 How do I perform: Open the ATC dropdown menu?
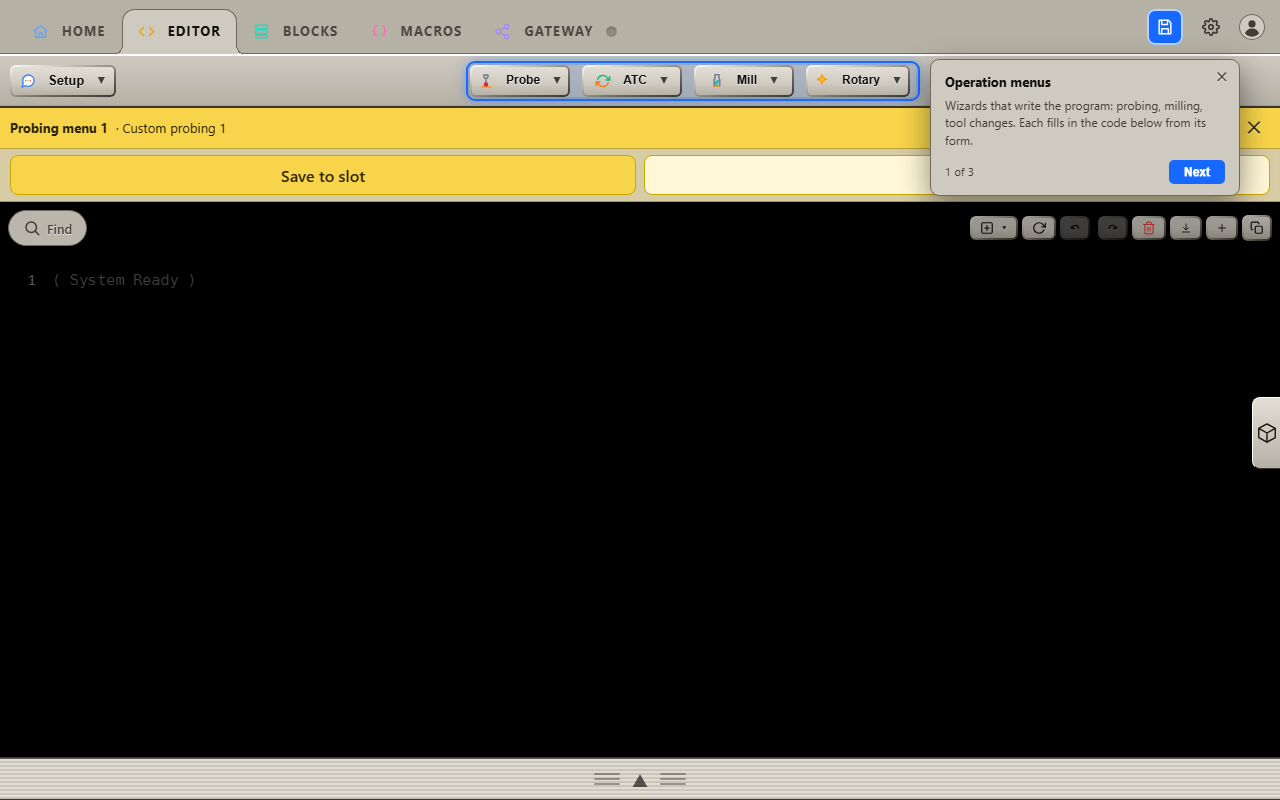coord(632,81)
